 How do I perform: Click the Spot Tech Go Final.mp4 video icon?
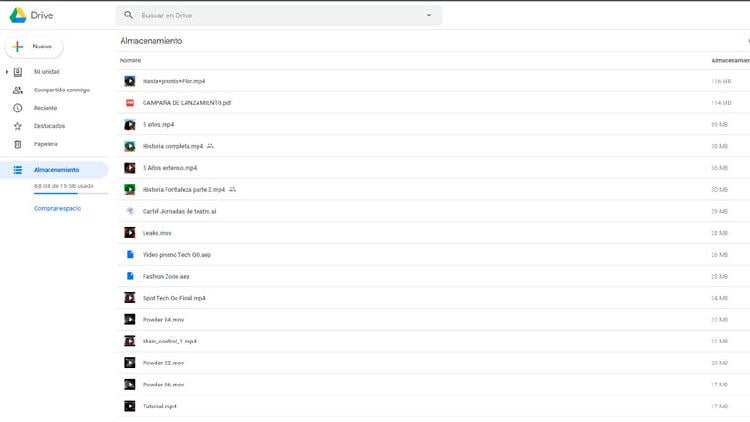point(130,298)
